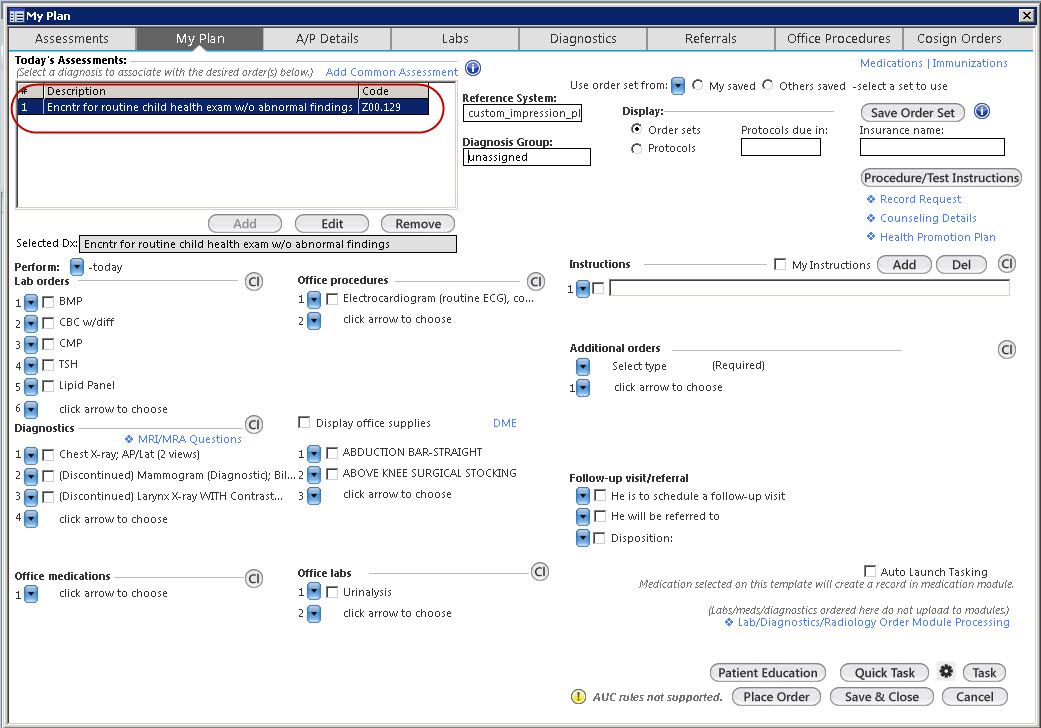Switch to the Assessments tab
1041x728 pixels.
72,38
